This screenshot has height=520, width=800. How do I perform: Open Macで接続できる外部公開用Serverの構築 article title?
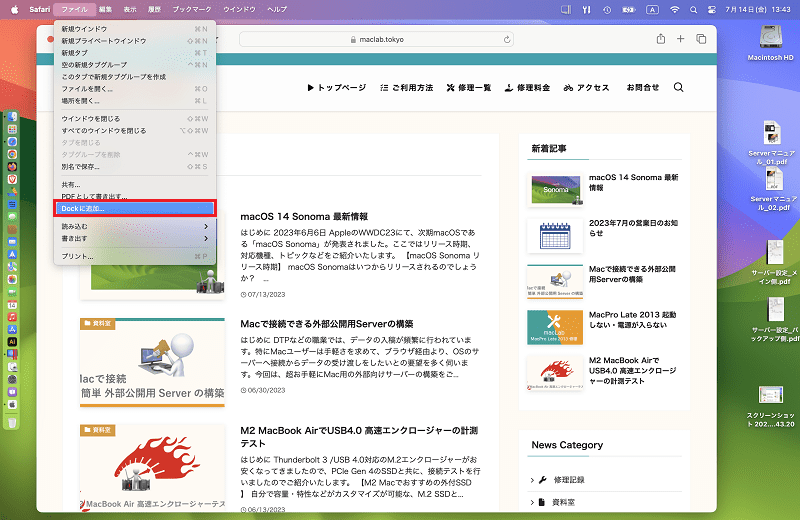pos(327,324)
